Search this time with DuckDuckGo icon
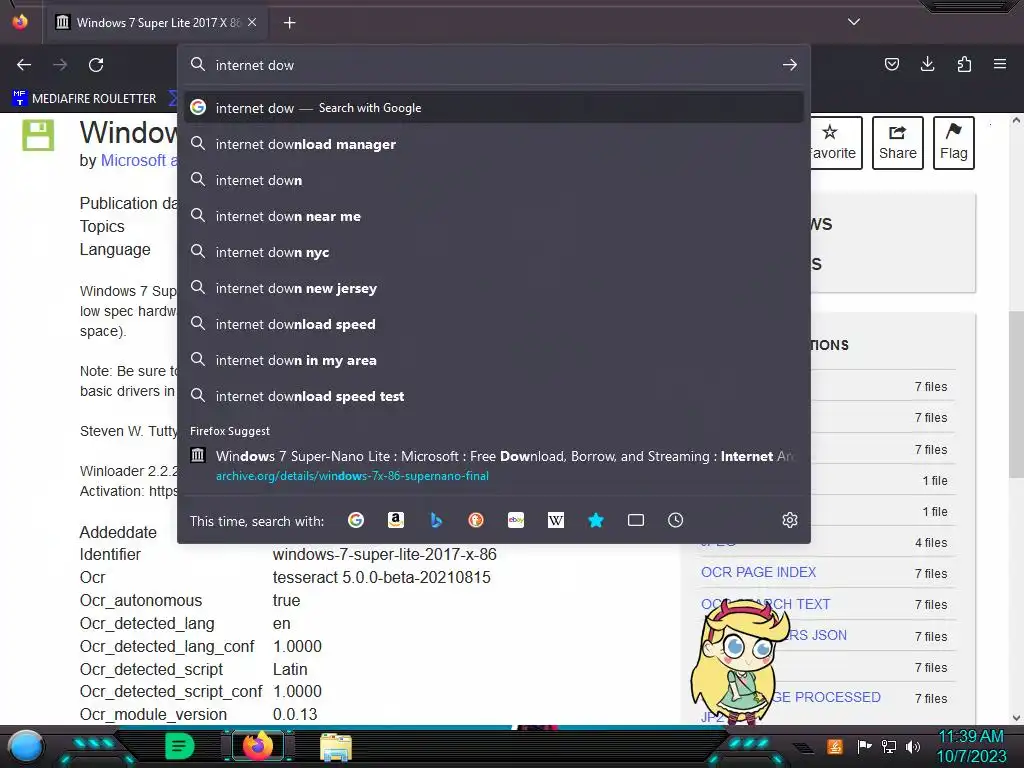1024x768 pixels. click(476, 520)
